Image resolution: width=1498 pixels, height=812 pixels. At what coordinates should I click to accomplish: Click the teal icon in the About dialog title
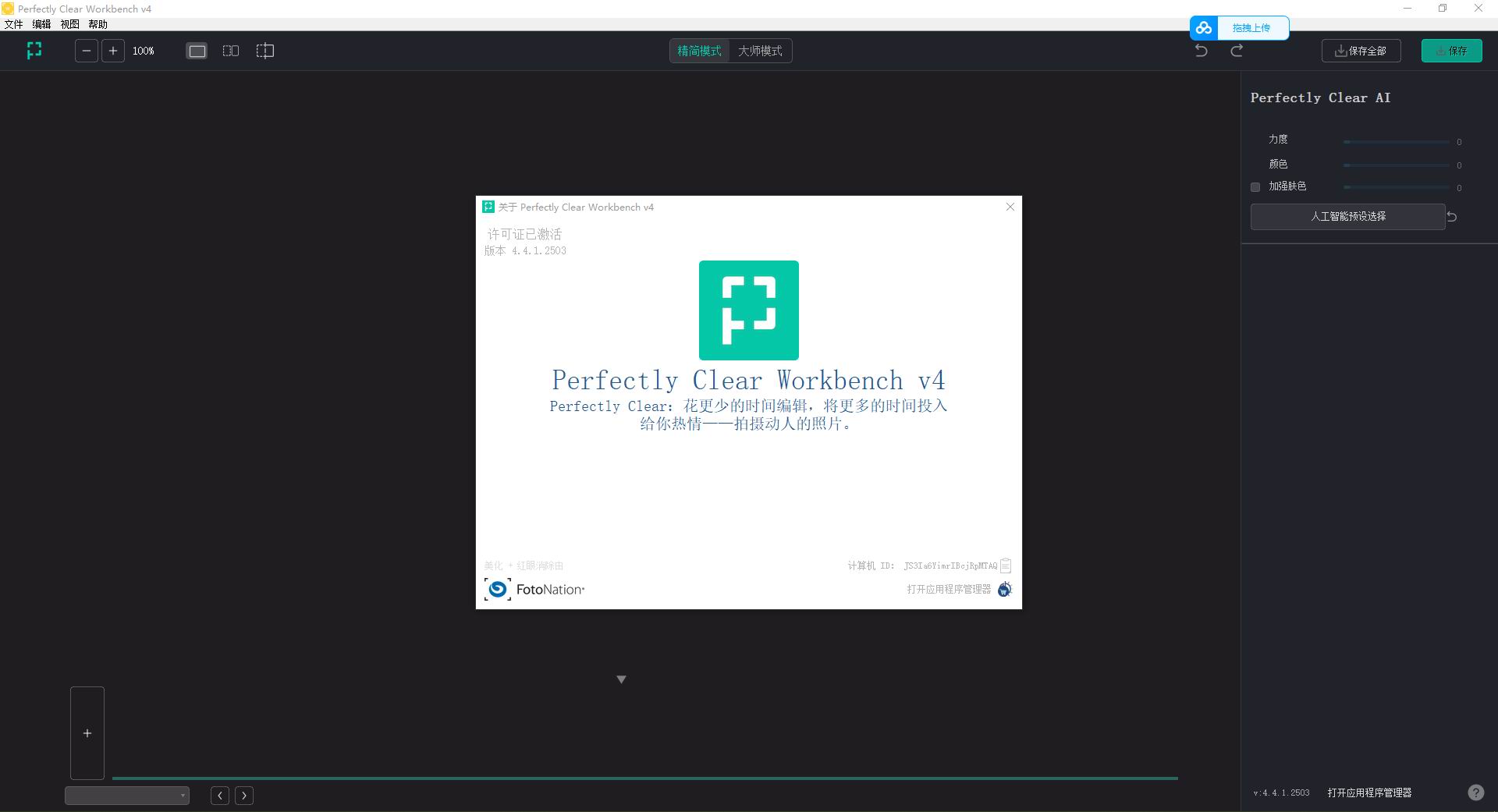pos(488,207)
